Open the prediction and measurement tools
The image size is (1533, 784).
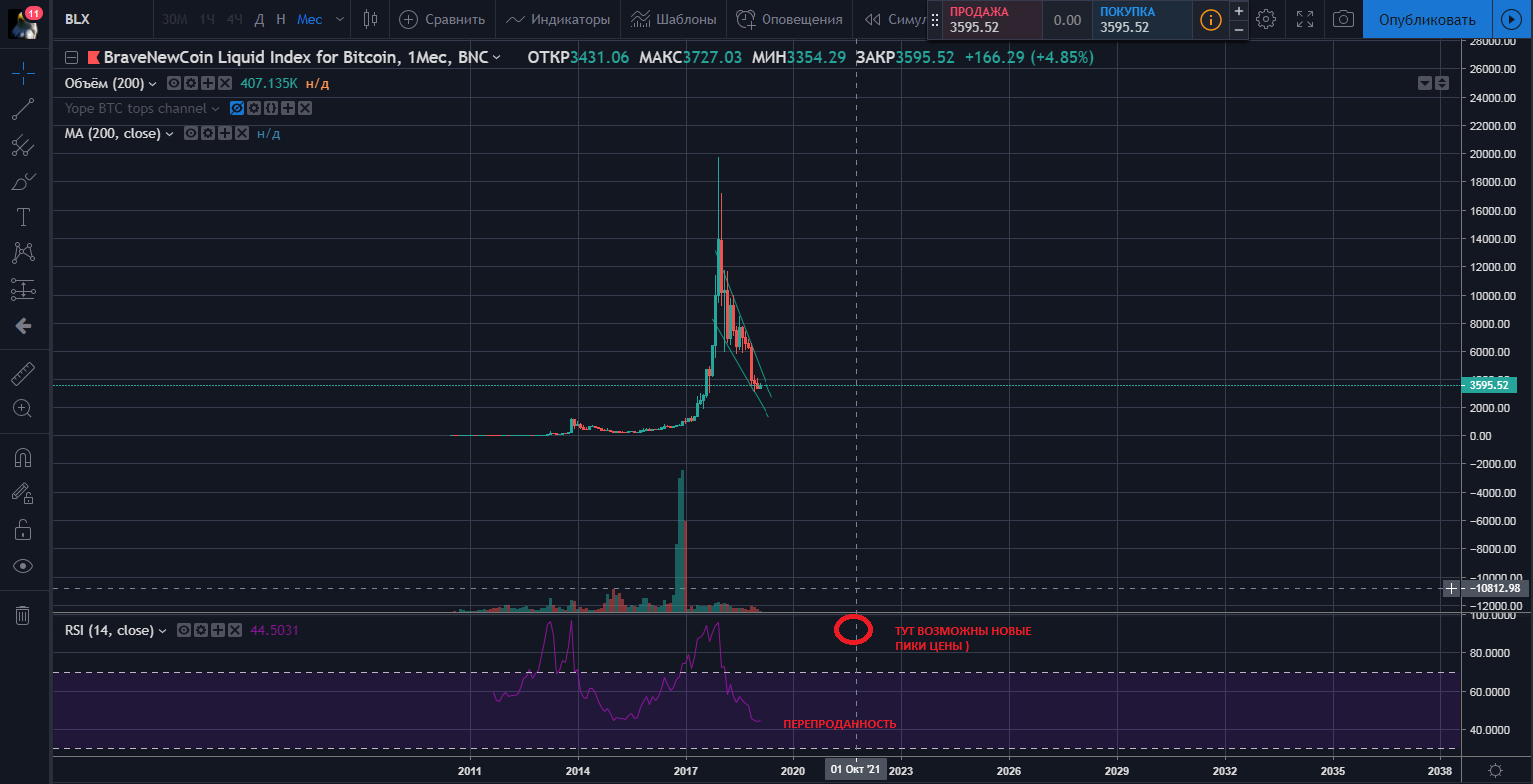23,290
